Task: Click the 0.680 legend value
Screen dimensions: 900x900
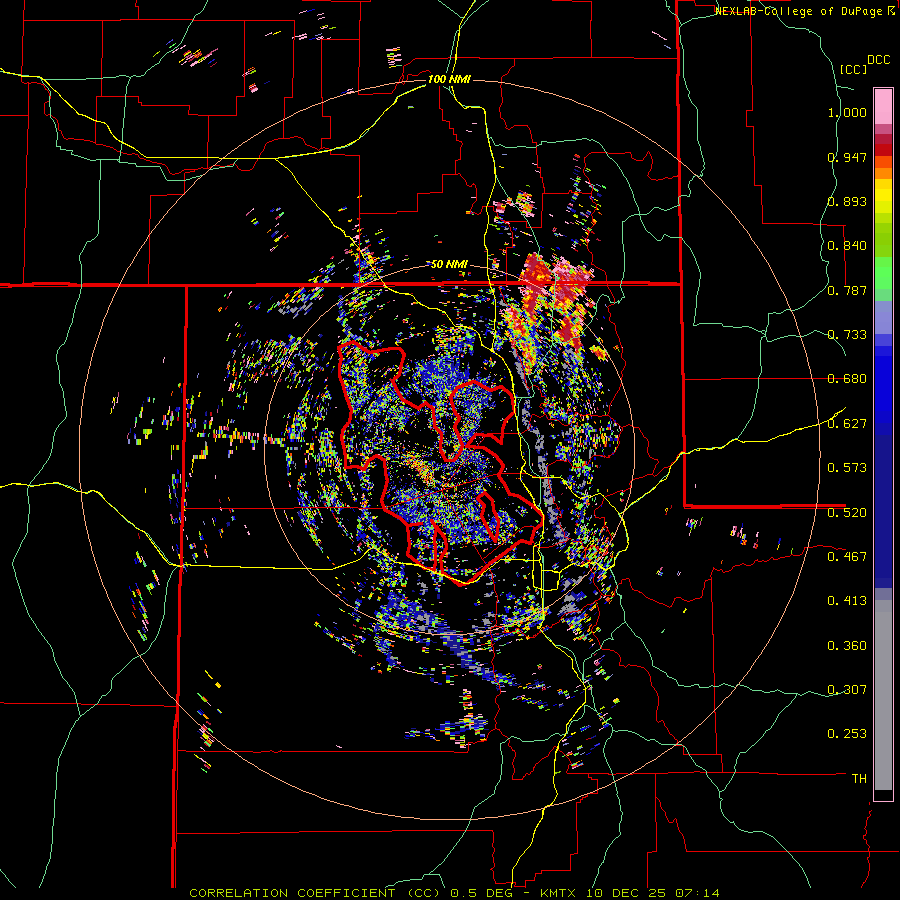Action: point(847,379)
